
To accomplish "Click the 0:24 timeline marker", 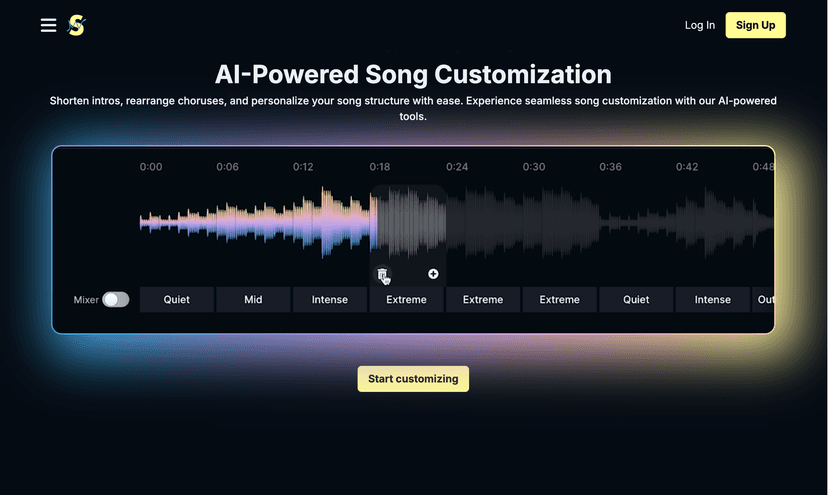I will [457, 167].
